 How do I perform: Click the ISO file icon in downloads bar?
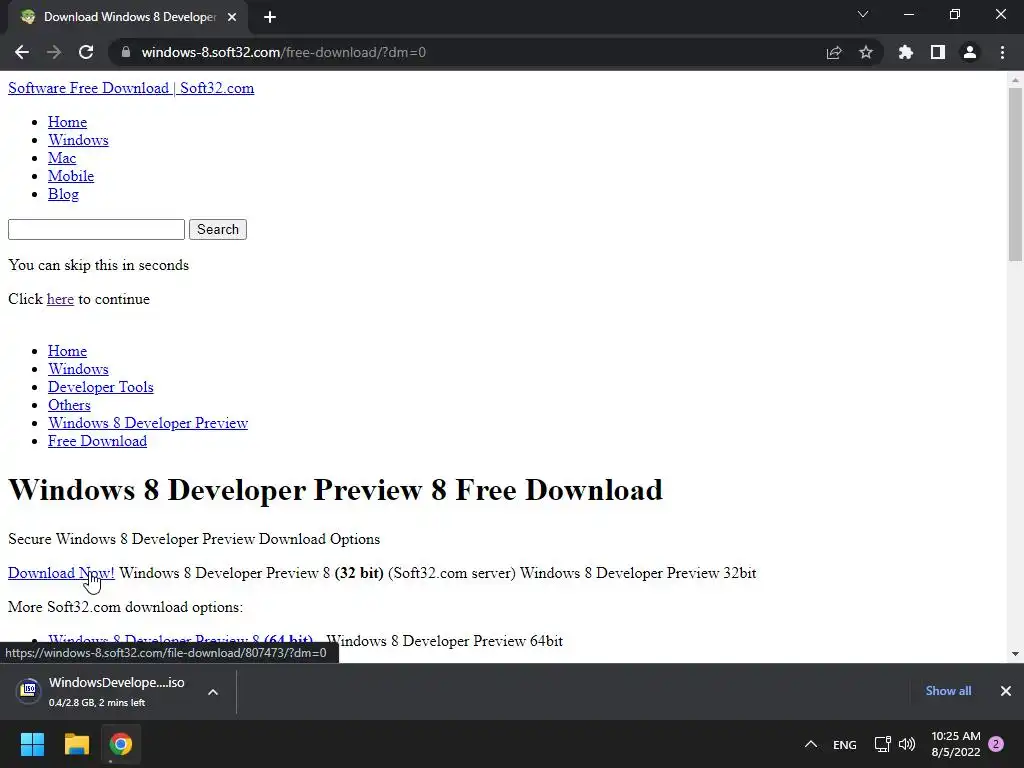pos(29,690)
